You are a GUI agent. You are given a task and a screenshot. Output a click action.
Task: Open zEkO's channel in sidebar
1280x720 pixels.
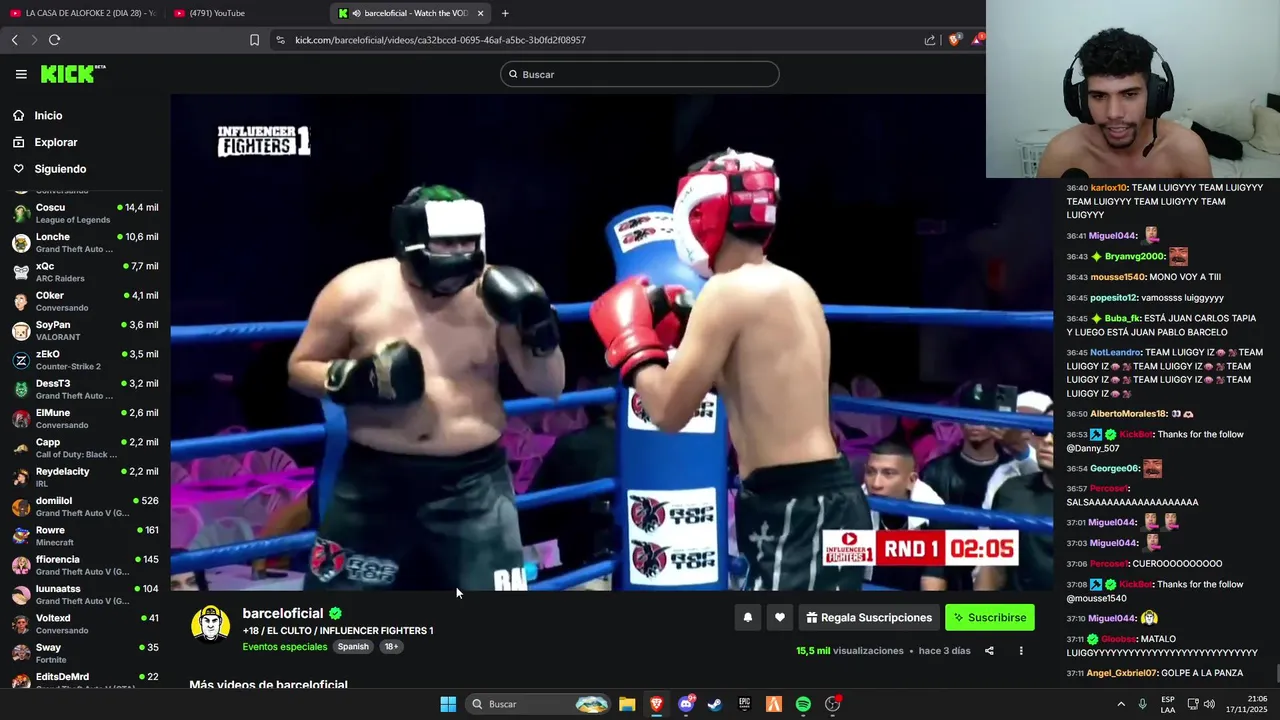[x=85, y=360]
